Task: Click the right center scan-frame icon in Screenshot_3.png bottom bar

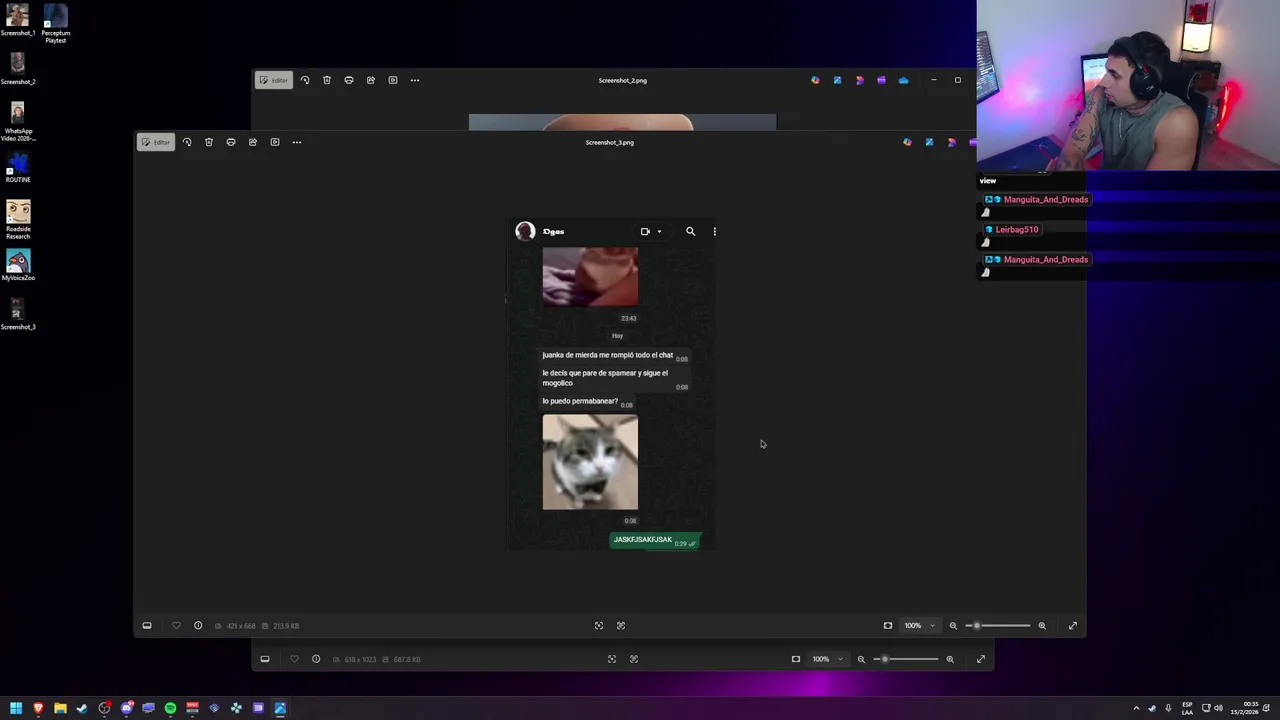Action: click(x=621, y=626)
